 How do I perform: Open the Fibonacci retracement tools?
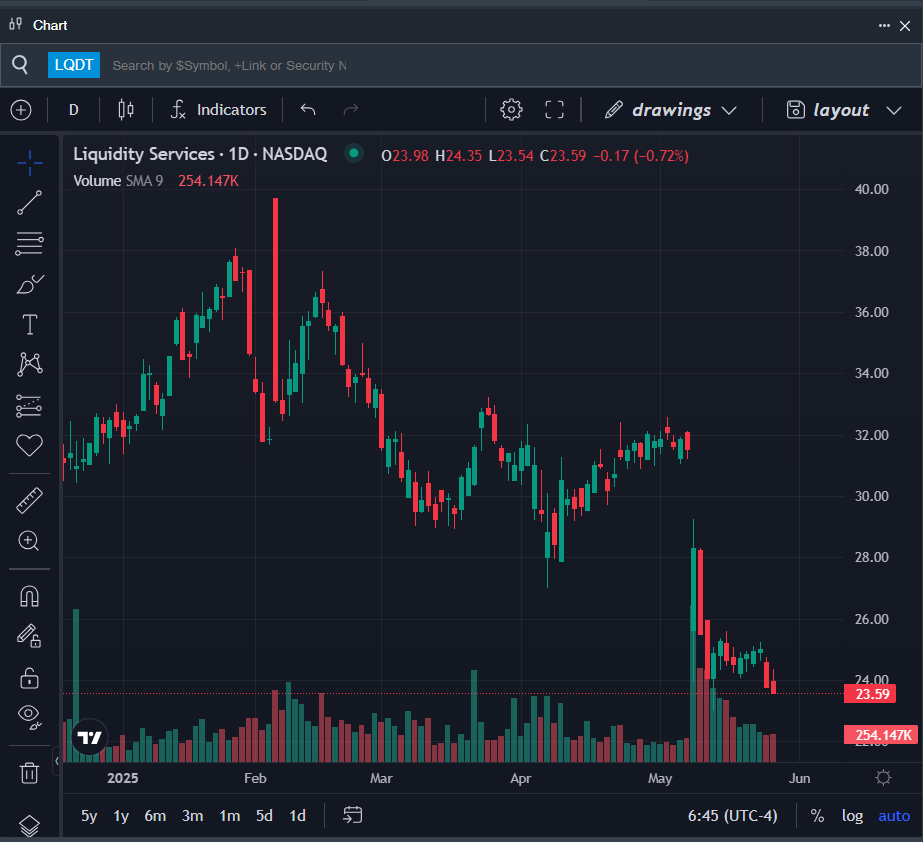tap(29, 243)
